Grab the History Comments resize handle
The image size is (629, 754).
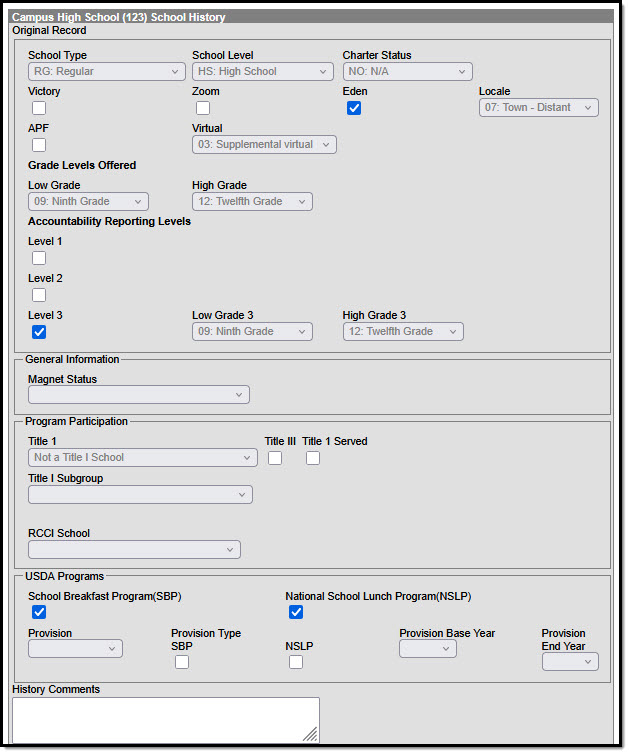(x=311, y=734)
